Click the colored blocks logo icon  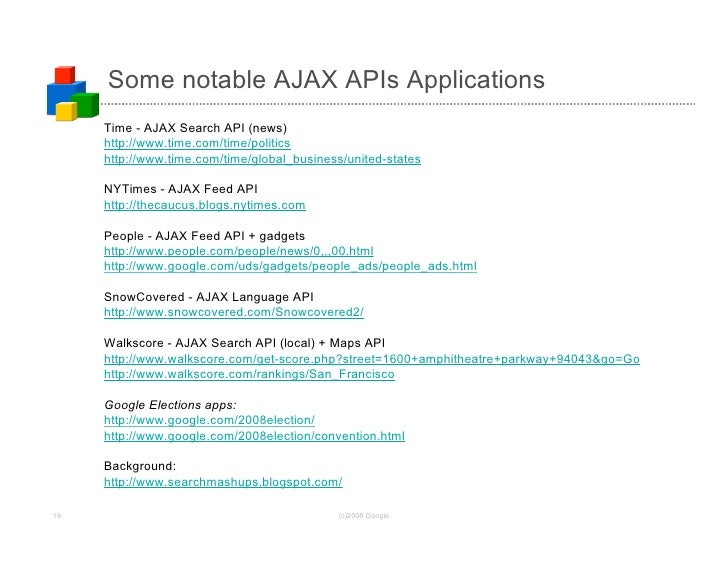tap(73, 93)
